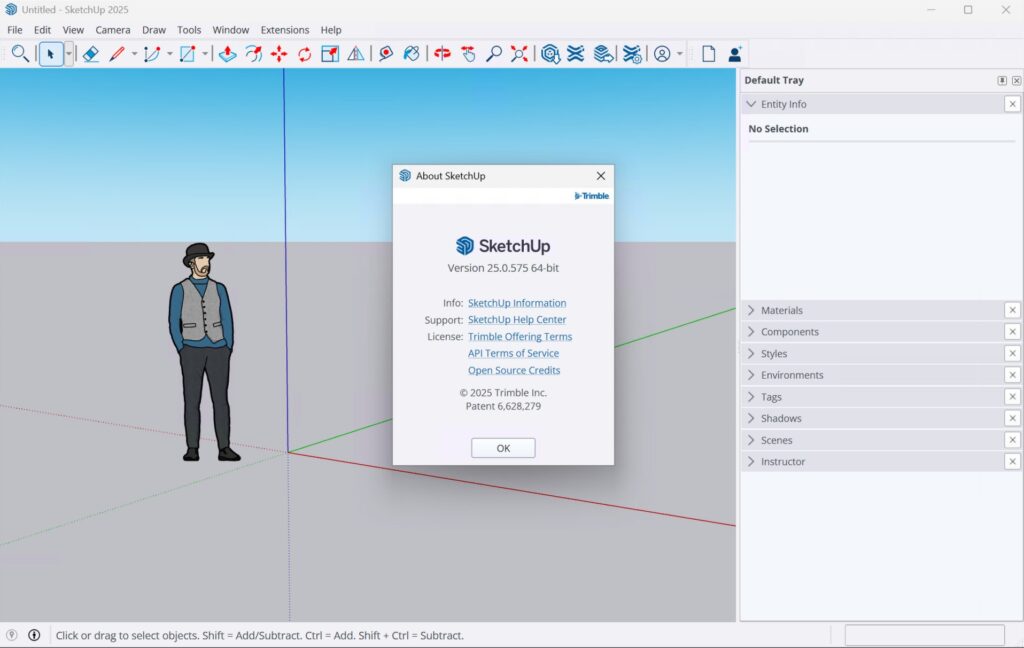Select the Scale tool

(x=330, y=54)
